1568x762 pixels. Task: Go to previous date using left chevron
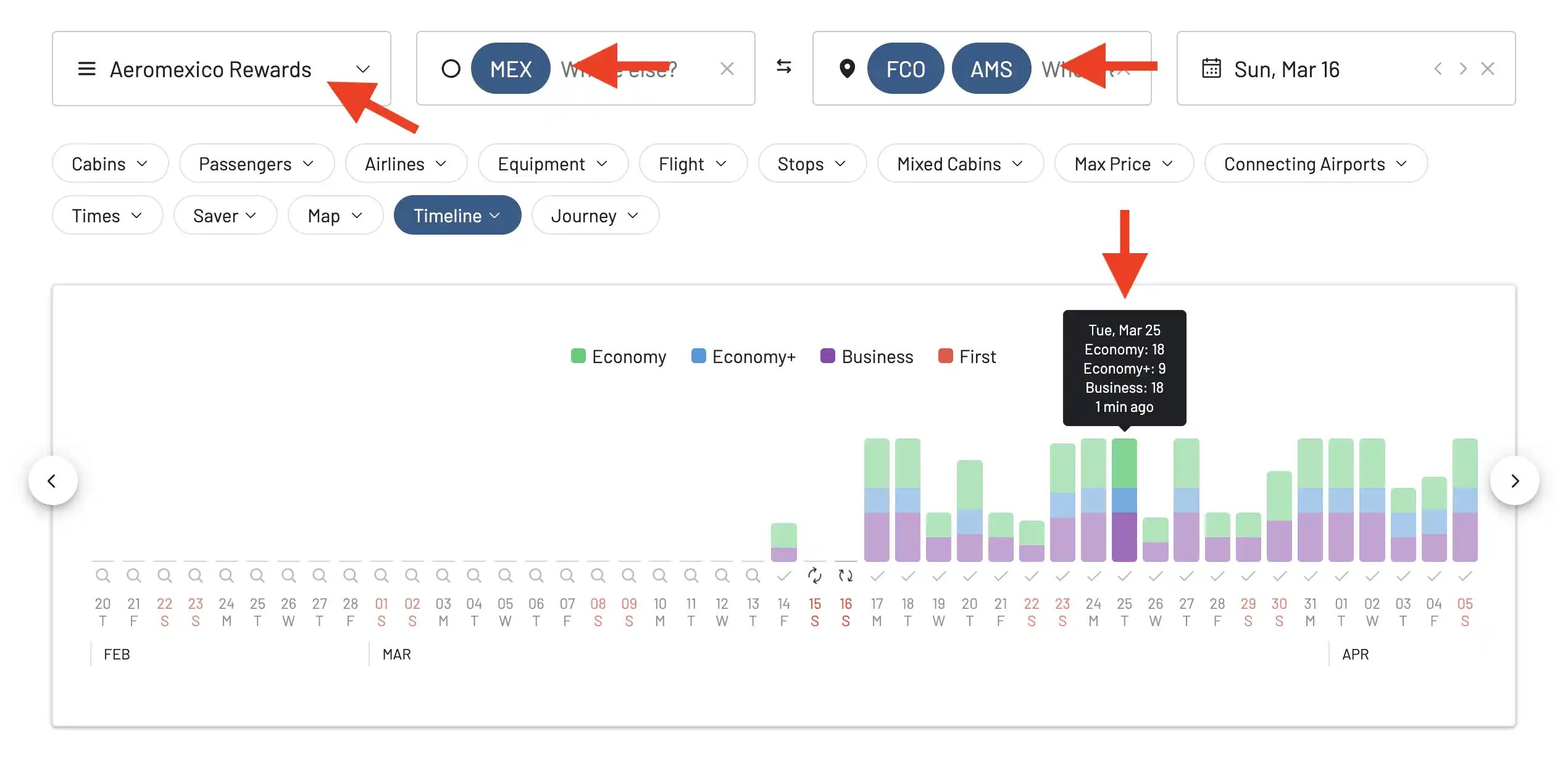click(x=1438, y=69)
